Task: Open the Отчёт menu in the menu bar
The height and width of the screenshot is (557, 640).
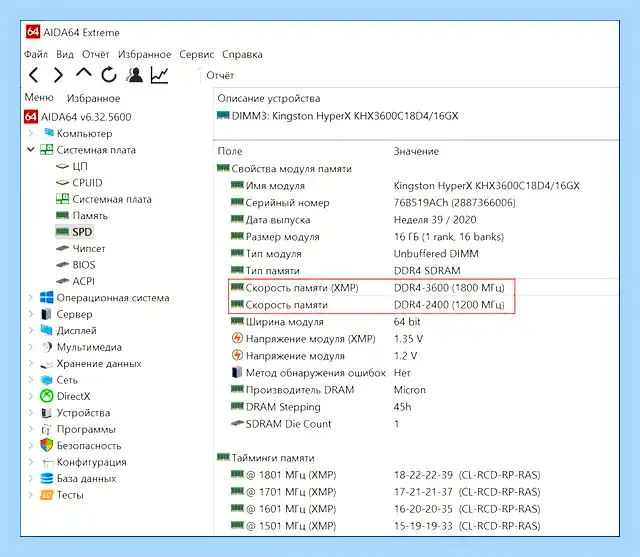Action: (96, 54)
